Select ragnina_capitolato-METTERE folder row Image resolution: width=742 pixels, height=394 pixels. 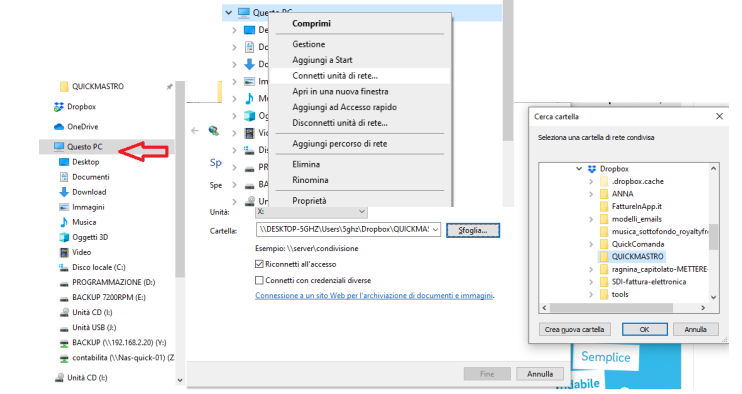pos(654,269)
